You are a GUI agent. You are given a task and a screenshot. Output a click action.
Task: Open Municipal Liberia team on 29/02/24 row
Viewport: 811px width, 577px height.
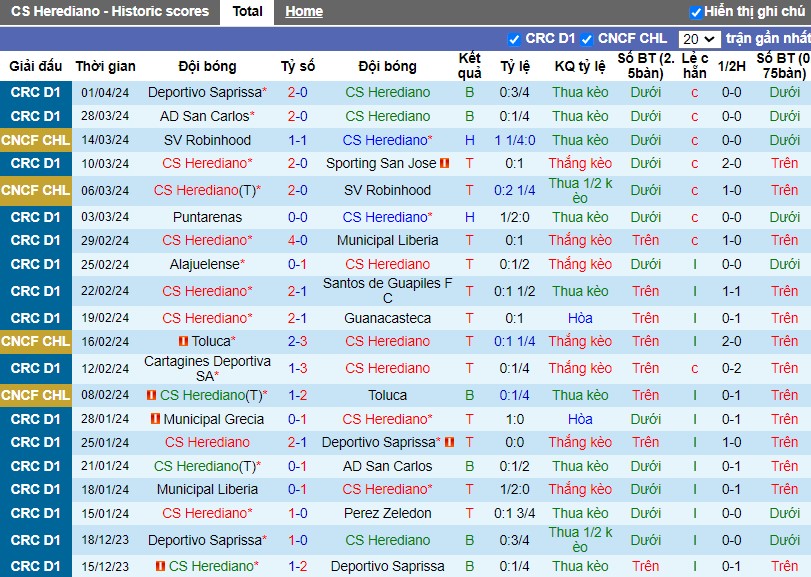(387, 240)
